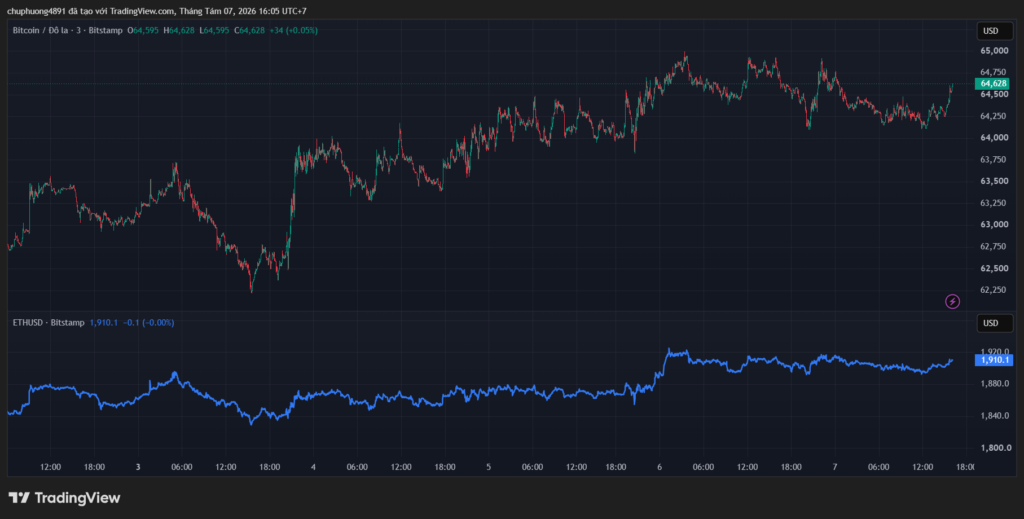This screenshot has width=1024, height=519.
Task: Click the −0.1 (−0.00%) ETH change value
Action: pos(148,322)
